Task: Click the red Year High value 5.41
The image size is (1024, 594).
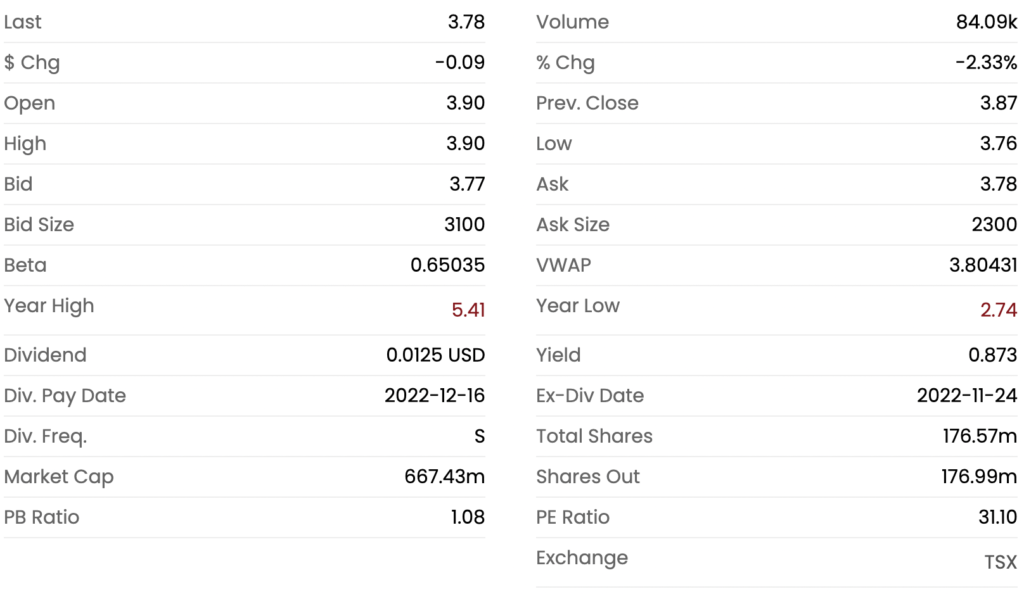Action: click(x=468, y=310)
